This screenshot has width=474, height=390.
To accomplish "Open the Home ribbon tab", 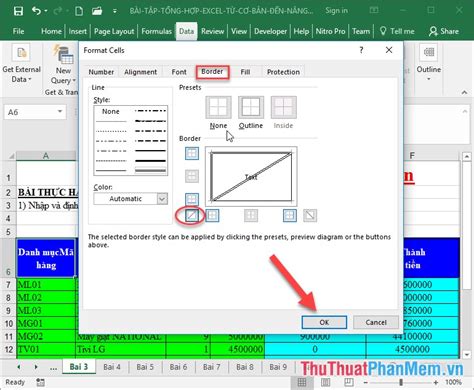I will click(51, 31).
